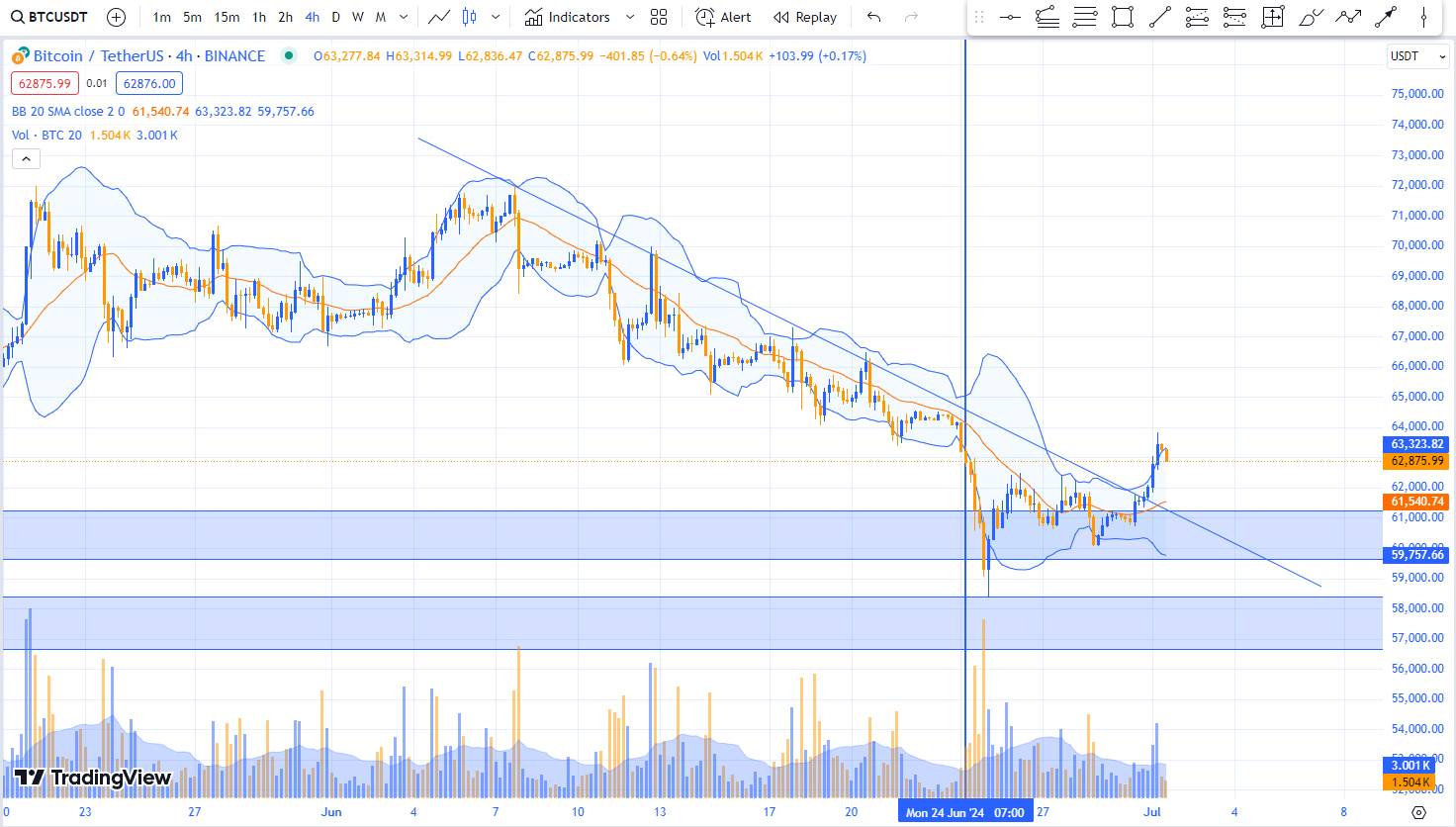Select the 4h timeframe
This screenshot has width=1456, height=827.
[x=313, y=17]
